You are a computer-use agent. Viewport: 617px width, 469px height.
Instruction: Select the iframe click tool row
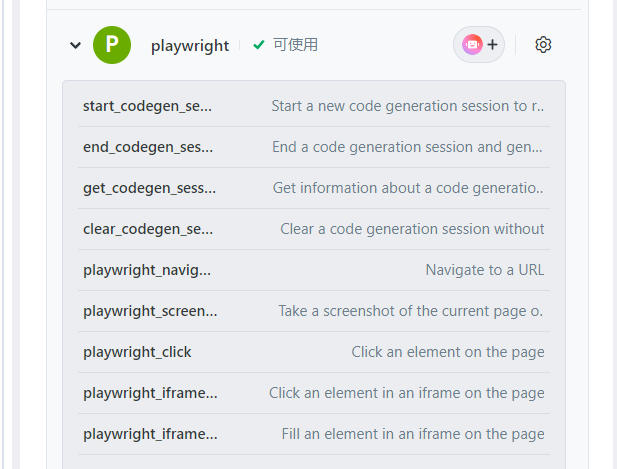150,393
